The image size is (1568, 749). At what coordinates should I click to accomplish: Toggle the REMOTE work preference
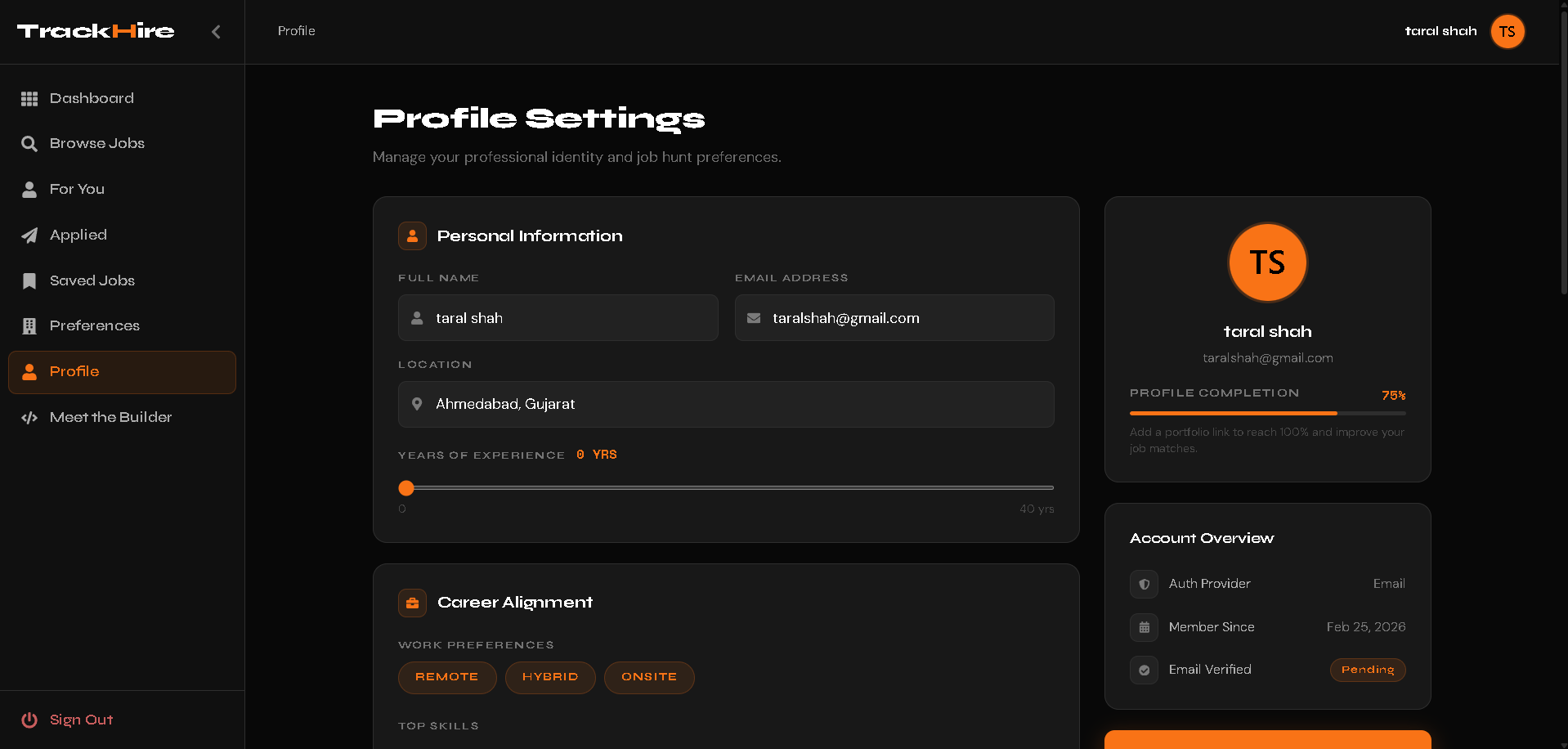pyautogui.click(x=447, y=678)
